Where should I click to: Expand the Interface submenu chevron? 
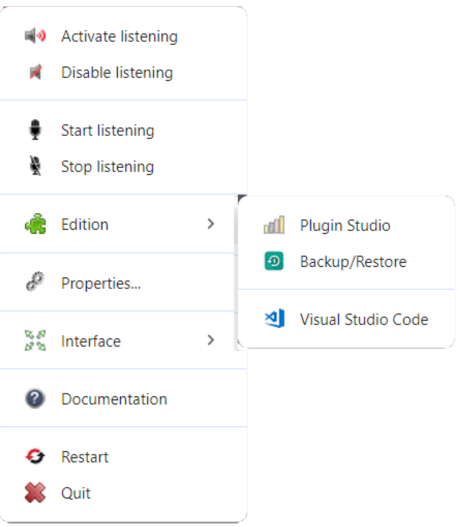[211, 340]
